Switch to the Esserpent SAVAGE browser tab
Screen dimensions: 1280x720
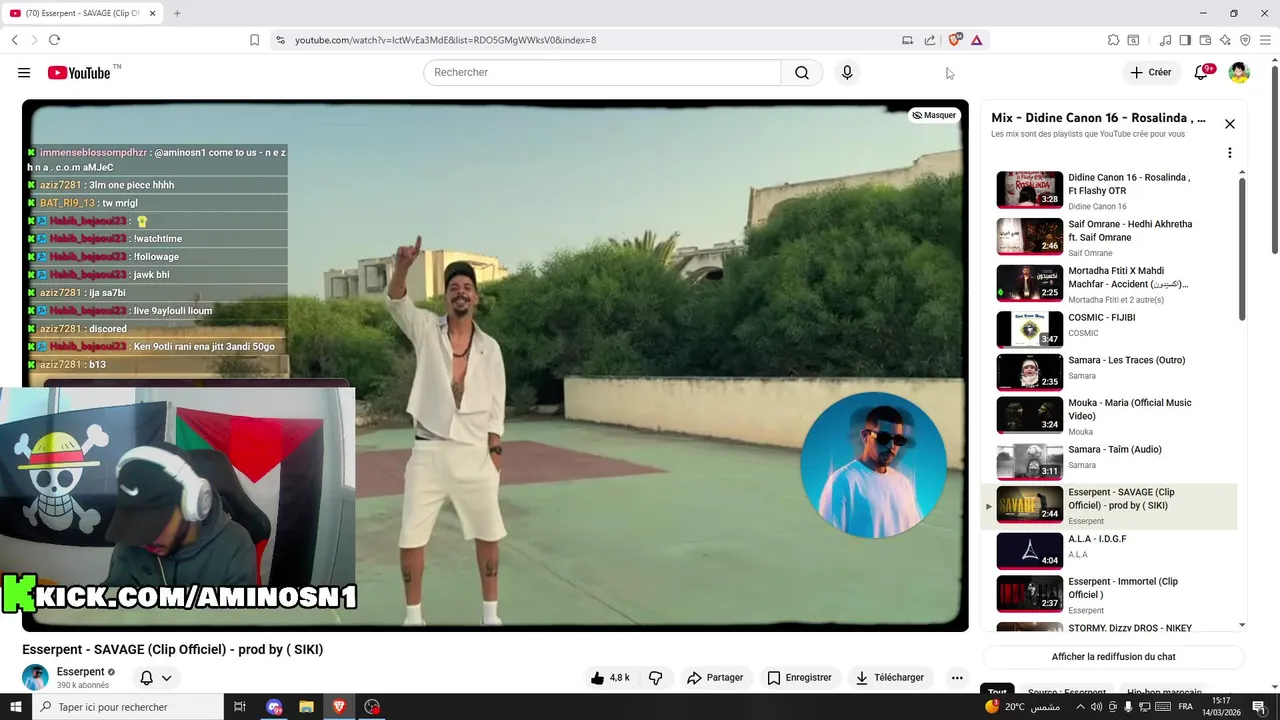pyautogui.click(x=82, y=13)
